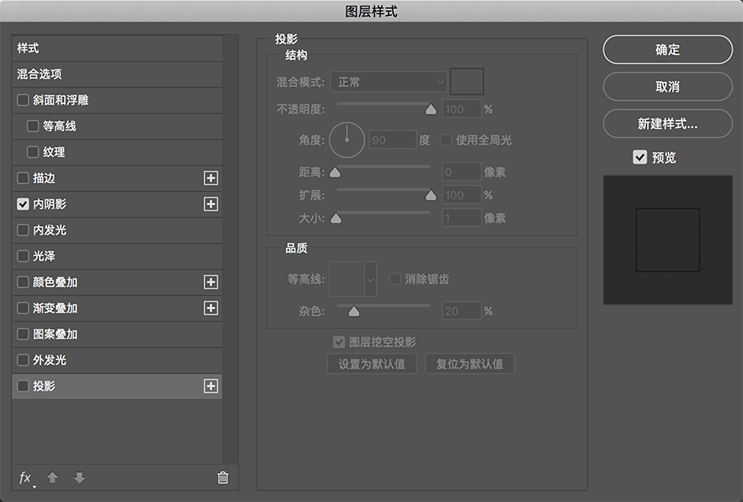This screenshot has height=502, width=743.
Task: Click the 取消 button
Action: point(668,87)
